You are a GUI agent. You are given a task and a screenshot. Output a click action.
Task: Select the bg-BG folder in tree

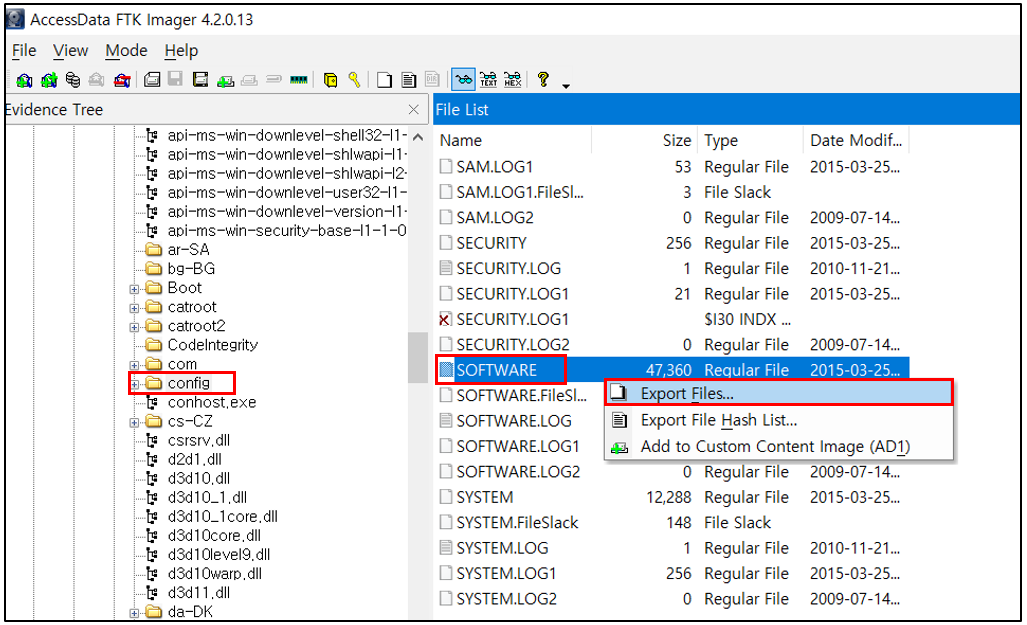[x=191, y=269]
